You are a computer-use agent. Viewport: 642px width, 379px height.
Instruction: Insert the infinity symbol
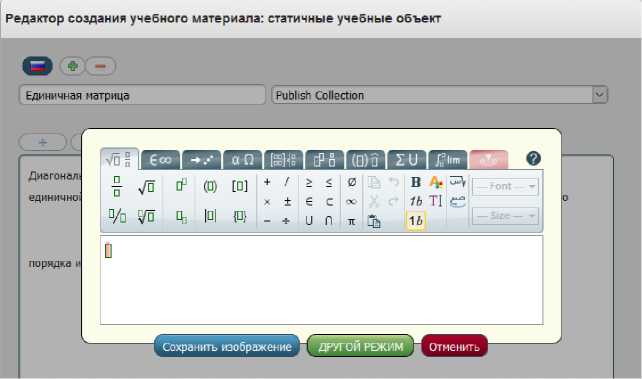351,201
